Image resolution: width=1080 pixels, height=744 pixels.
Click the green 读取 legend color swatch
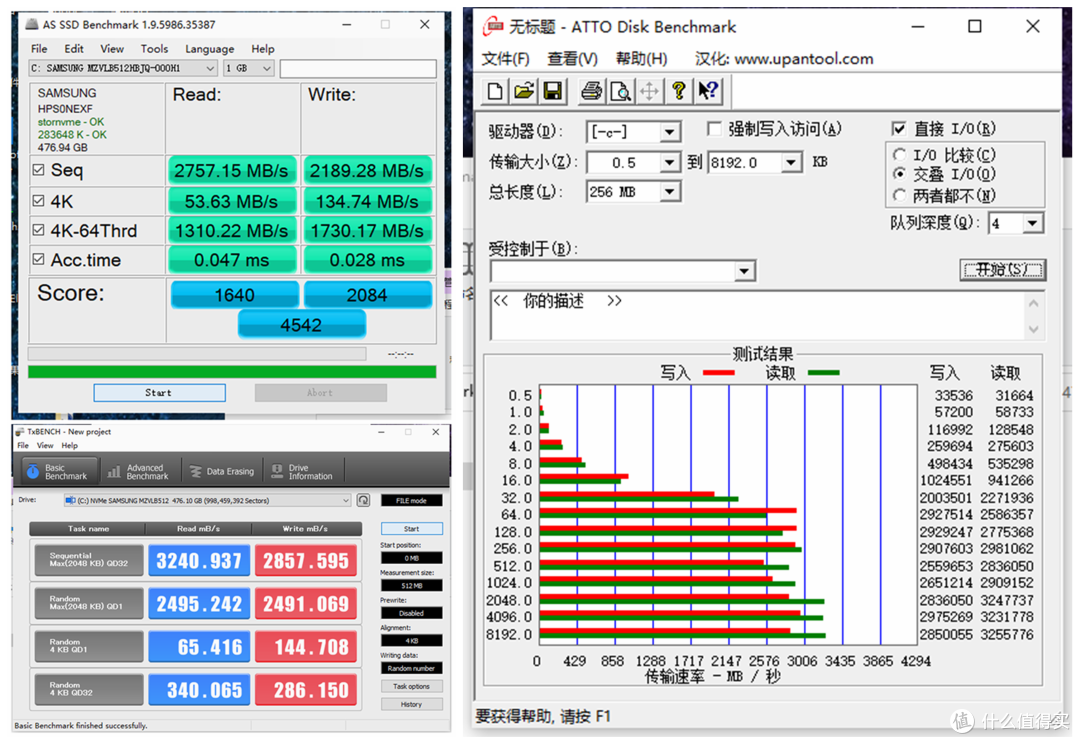[x=823, y=373]
